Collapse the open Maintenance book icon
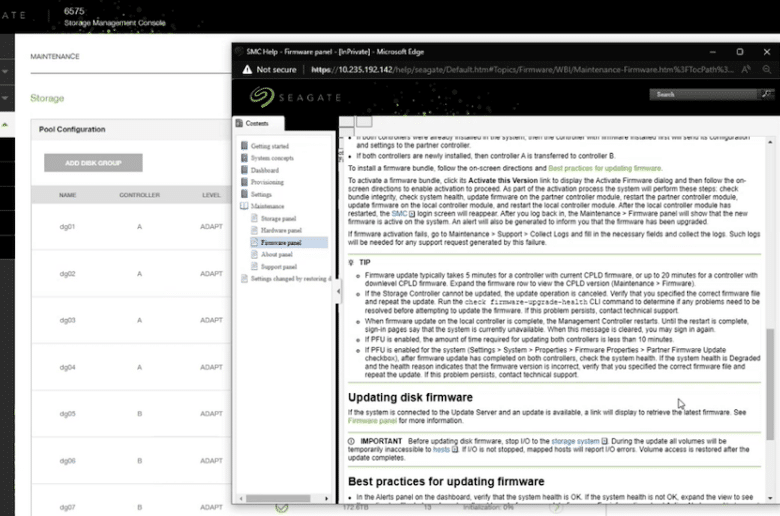The width and height of the screenshot is (780, 516). tap(244, 206)
